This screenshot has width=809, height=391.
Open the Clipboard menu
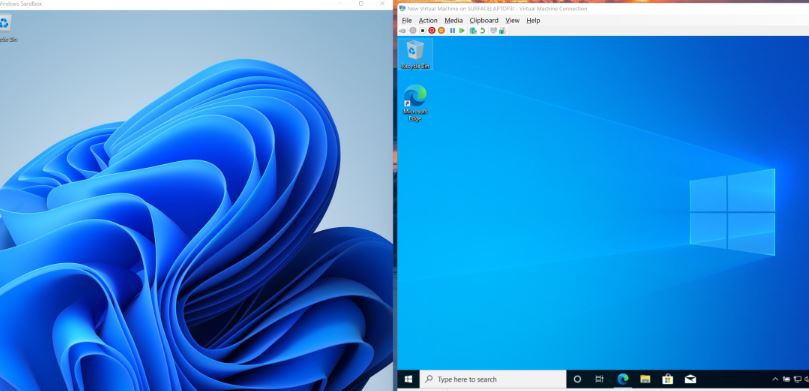(x=484, y=20)
